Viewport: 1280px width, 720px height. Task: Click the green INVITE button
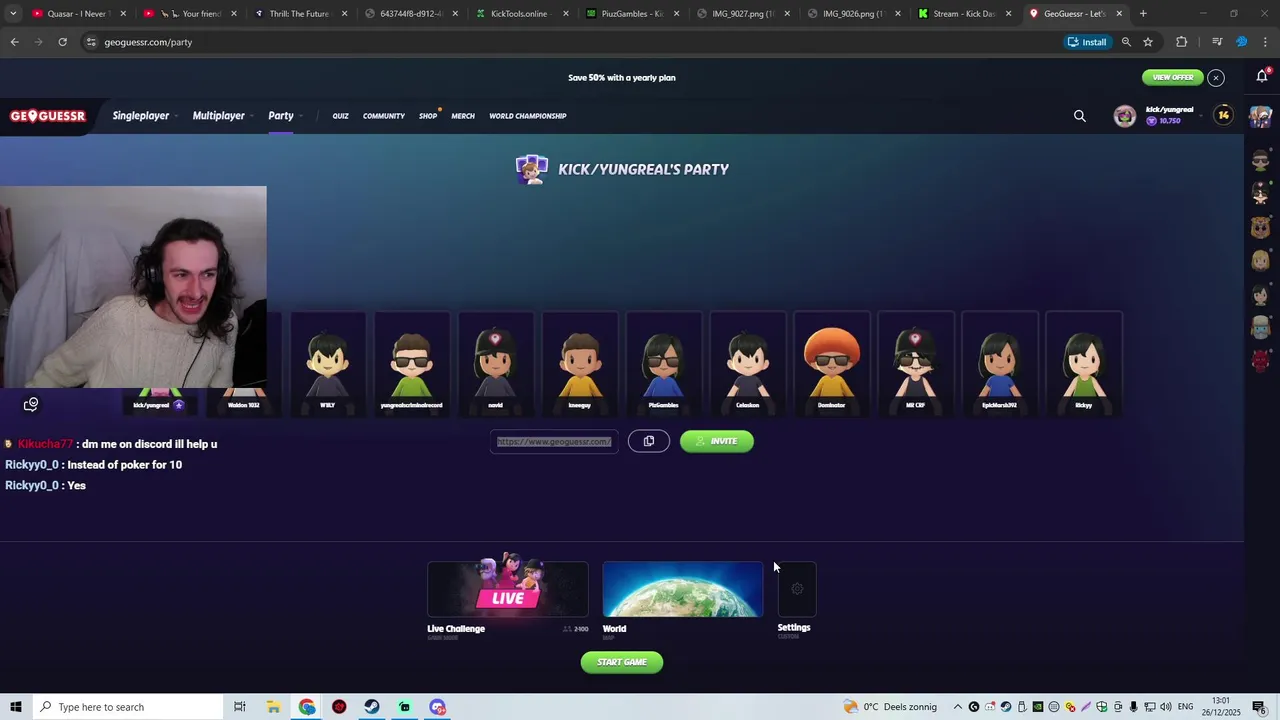[717, 441]
